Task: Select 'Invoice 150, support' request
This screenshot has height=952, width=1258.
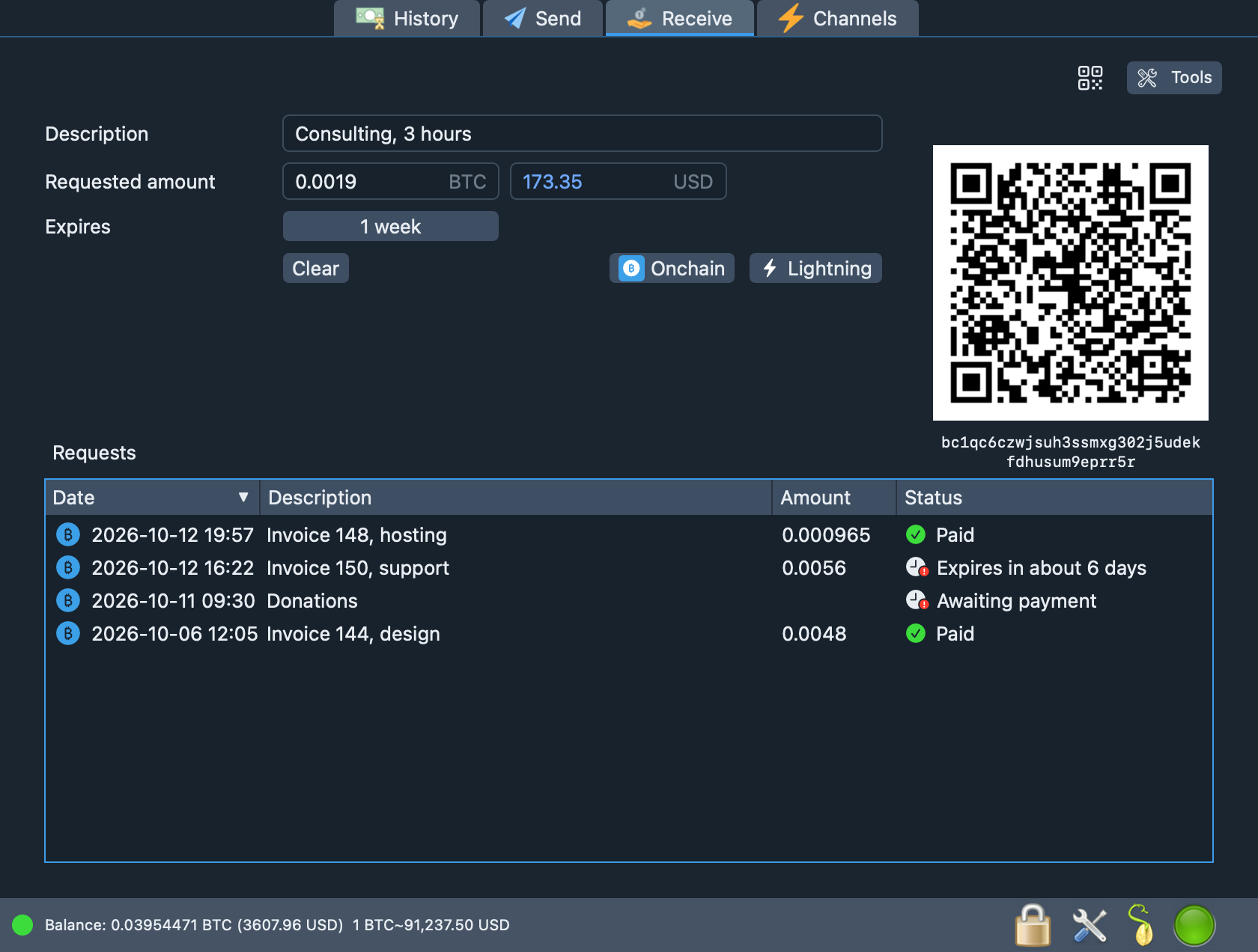Action: tap(358, 568)
